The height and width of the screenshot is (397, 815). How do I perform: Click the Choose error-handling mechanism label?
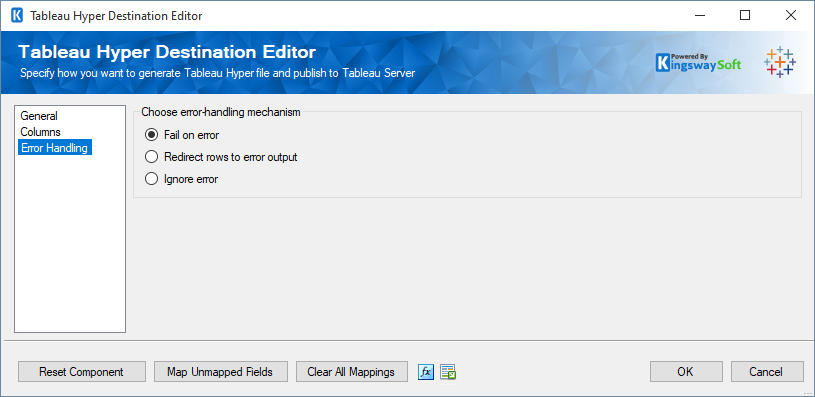coord(221,112)
